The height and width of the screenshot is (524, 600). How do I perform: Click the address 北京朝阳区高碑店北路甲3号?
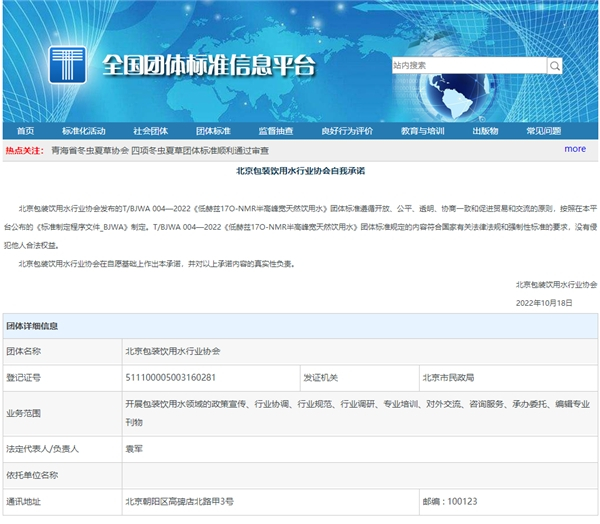[179, 501]
